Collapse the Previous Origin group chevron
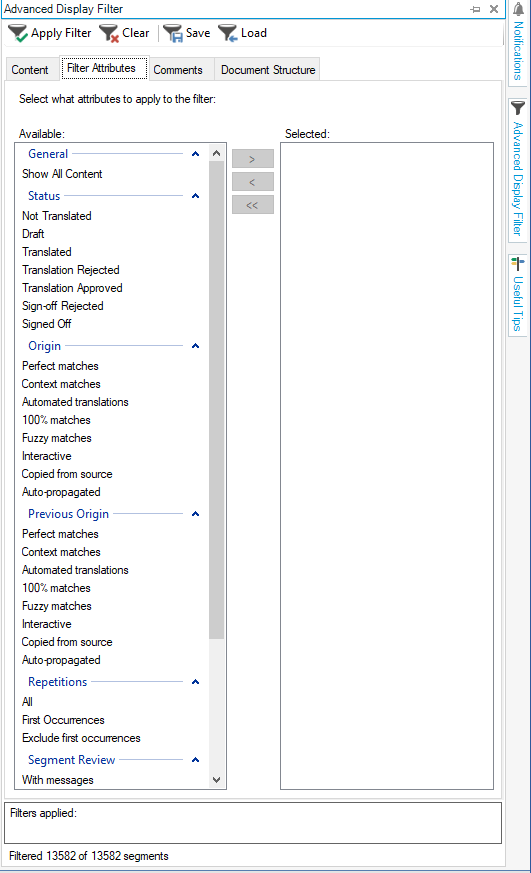 pos(195,514)
